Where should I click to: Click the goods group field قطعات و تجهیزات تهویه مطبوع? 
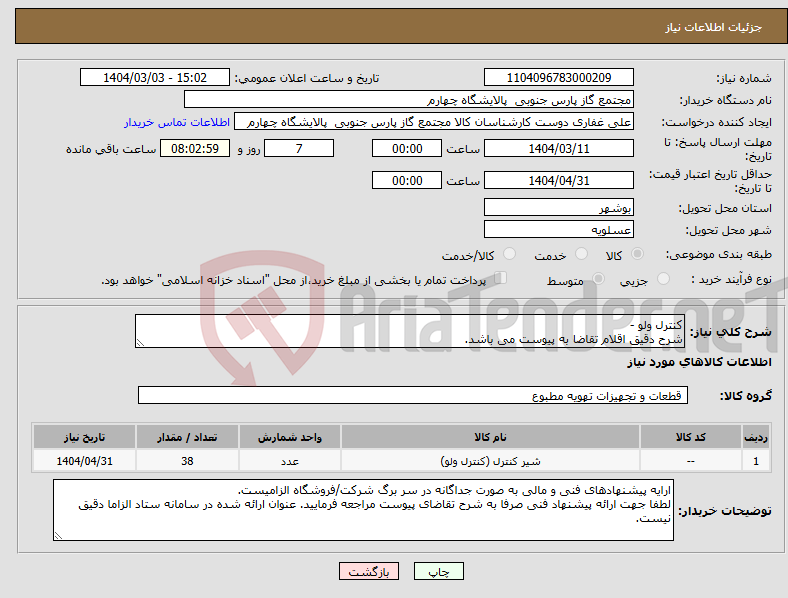click(413, 395)
